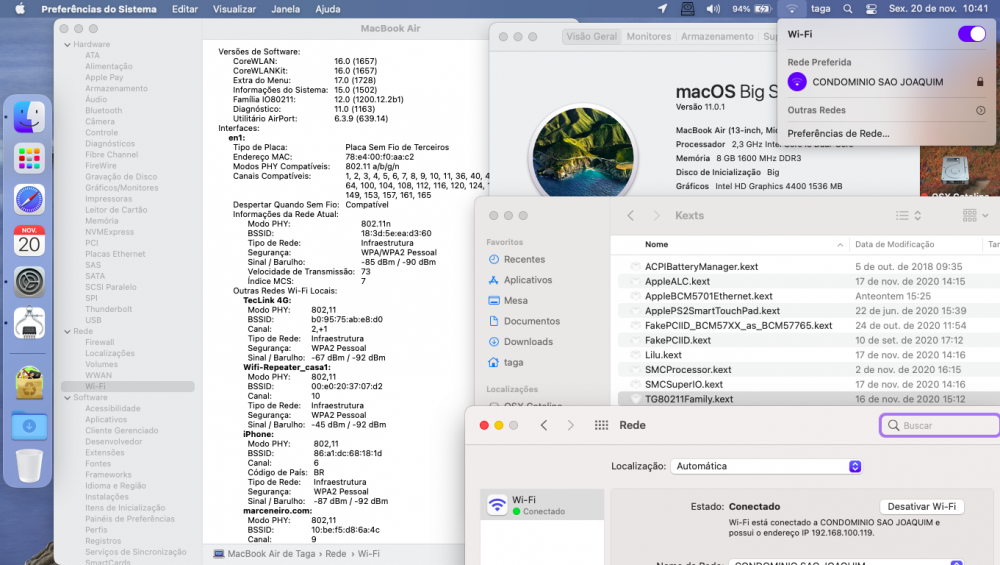The image size is (1000, 565).
Task: Turn off the Wi-Fi switch
Action: pyautogui.click(x=971, y=34)
